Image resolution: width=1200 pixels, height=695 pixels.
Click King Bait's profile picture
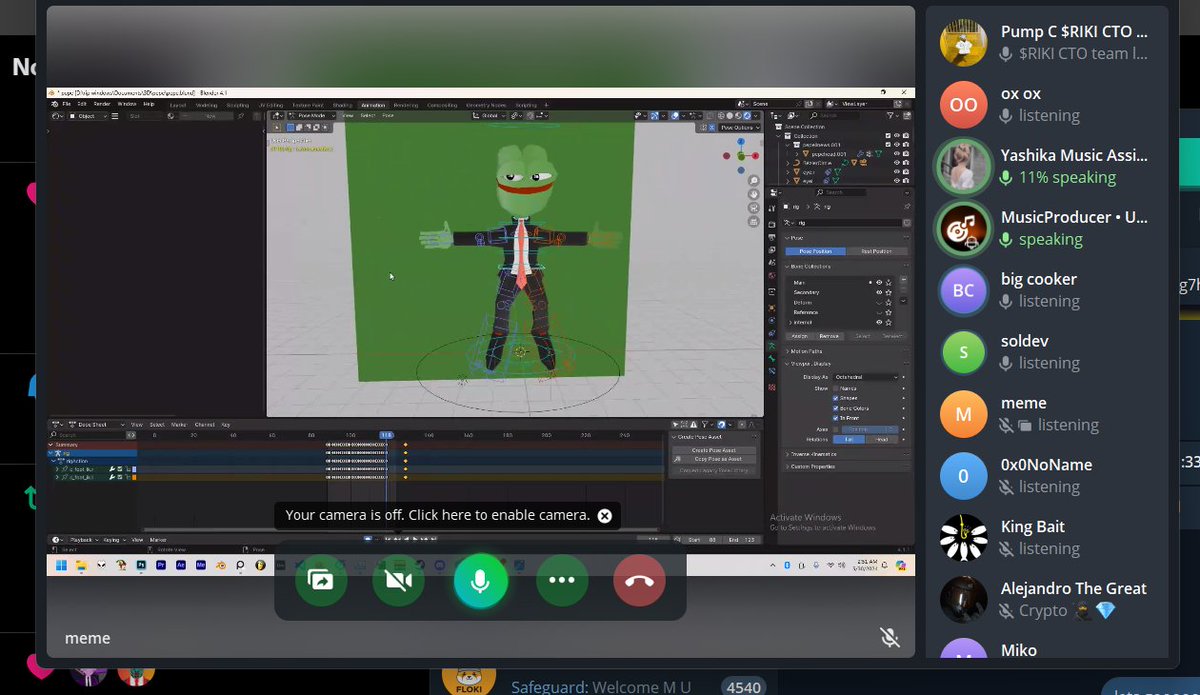pos(964,538)
